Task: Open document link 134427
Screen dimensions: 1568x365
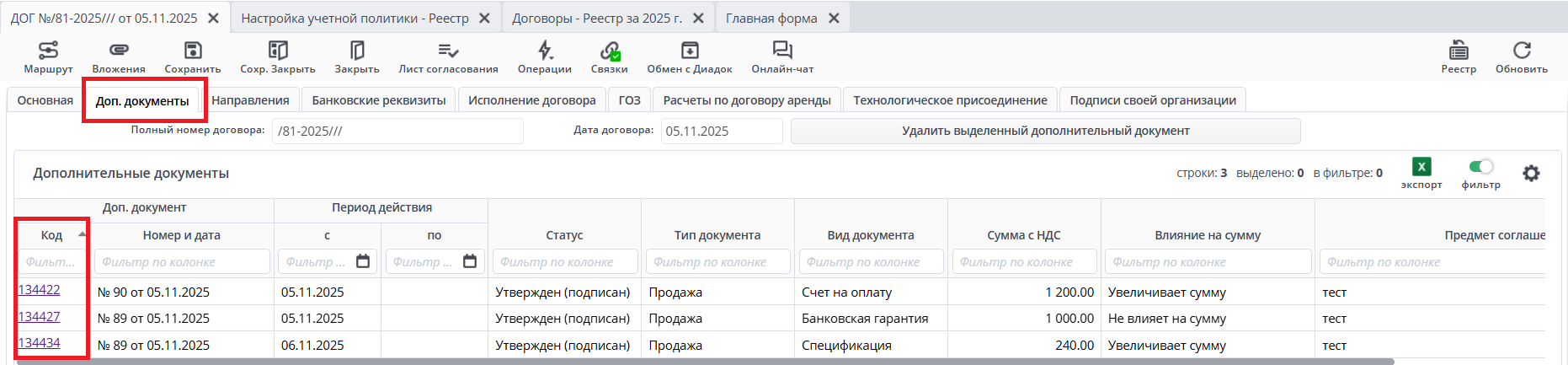Action: coord(40,317)
